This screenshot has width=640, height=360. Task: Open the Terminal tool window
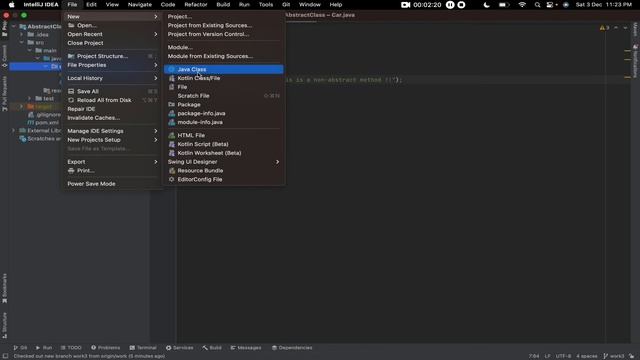pos(143,348)
